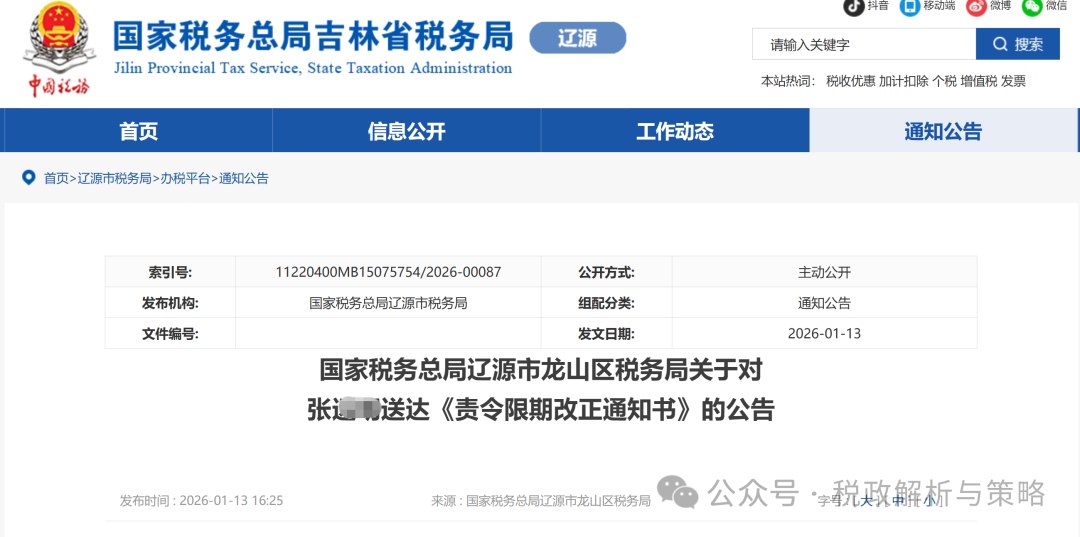This screenshot has width=1080, height=537.
Task: Go to 辽源市税务局 in the breadcrumb
Action: pos(115,178)
